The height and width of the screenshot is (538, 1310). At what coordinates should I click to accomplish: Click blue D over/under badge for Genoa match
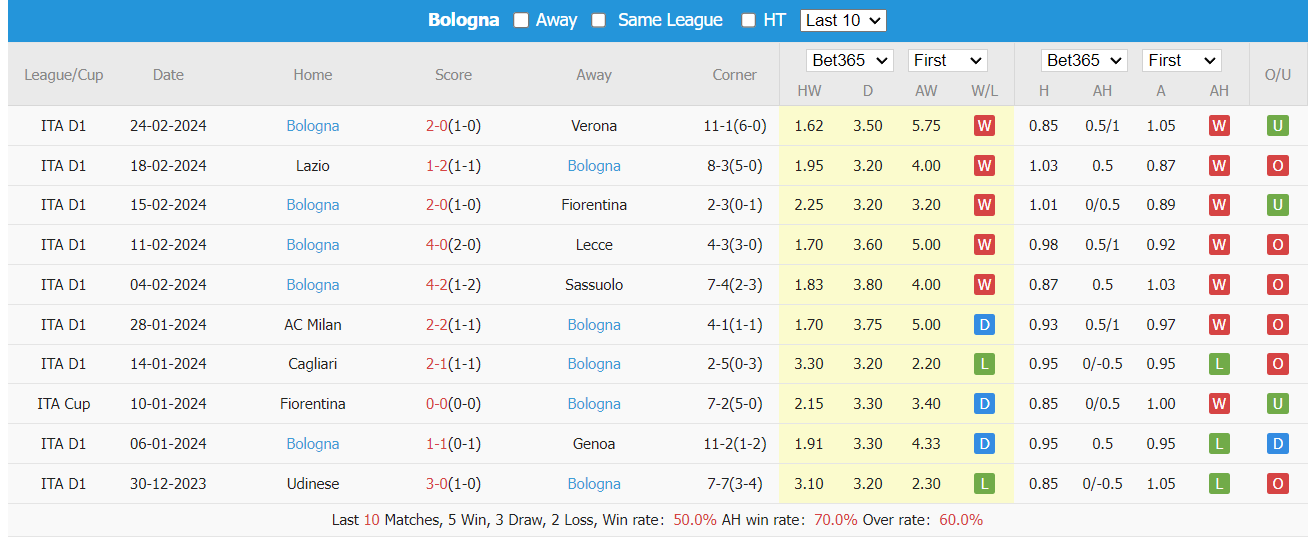[1277, 444]
